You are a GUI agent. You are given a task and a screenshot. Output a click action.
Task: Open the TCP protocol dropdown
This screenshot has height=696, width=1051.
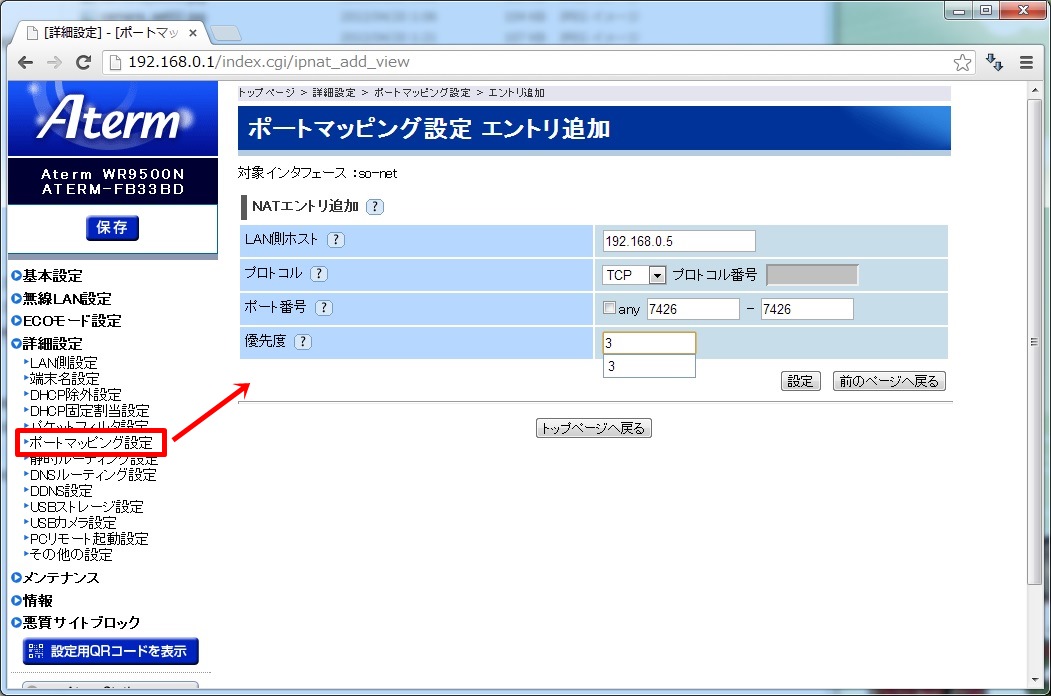[x=634, y=275]
